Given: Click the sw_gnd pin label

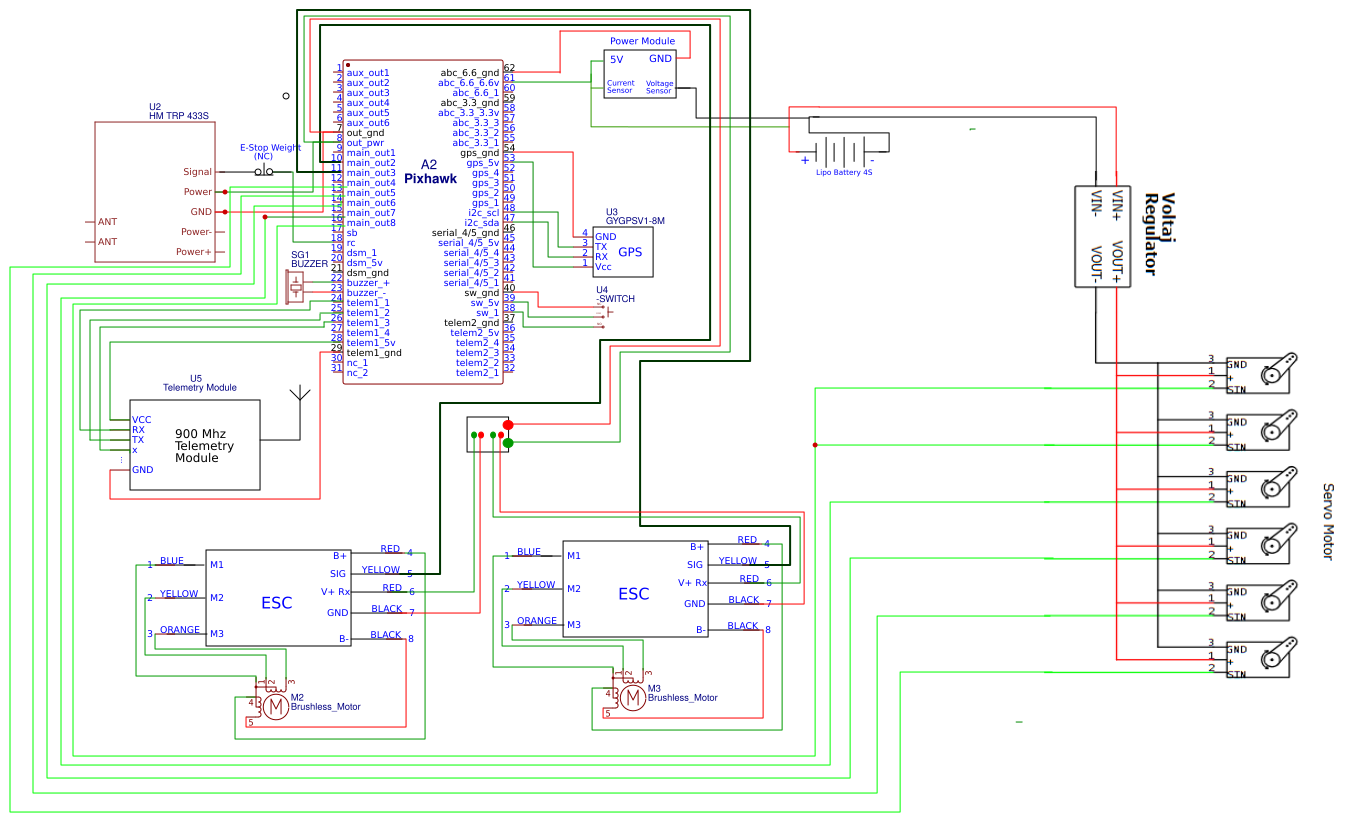Looking at the screenshot, I should (x=482, y=293).
